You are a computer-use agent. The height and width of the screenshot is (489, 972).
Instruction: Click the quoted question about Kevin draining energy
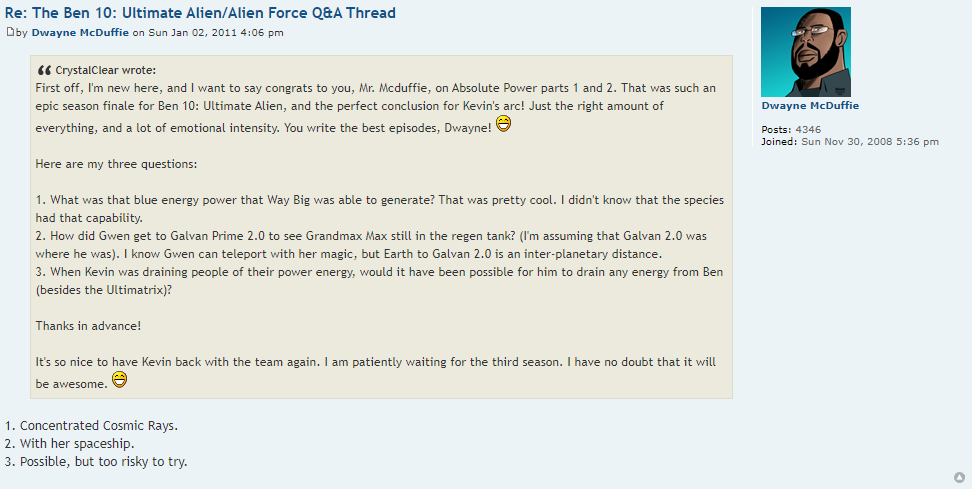tap(379, 272)
